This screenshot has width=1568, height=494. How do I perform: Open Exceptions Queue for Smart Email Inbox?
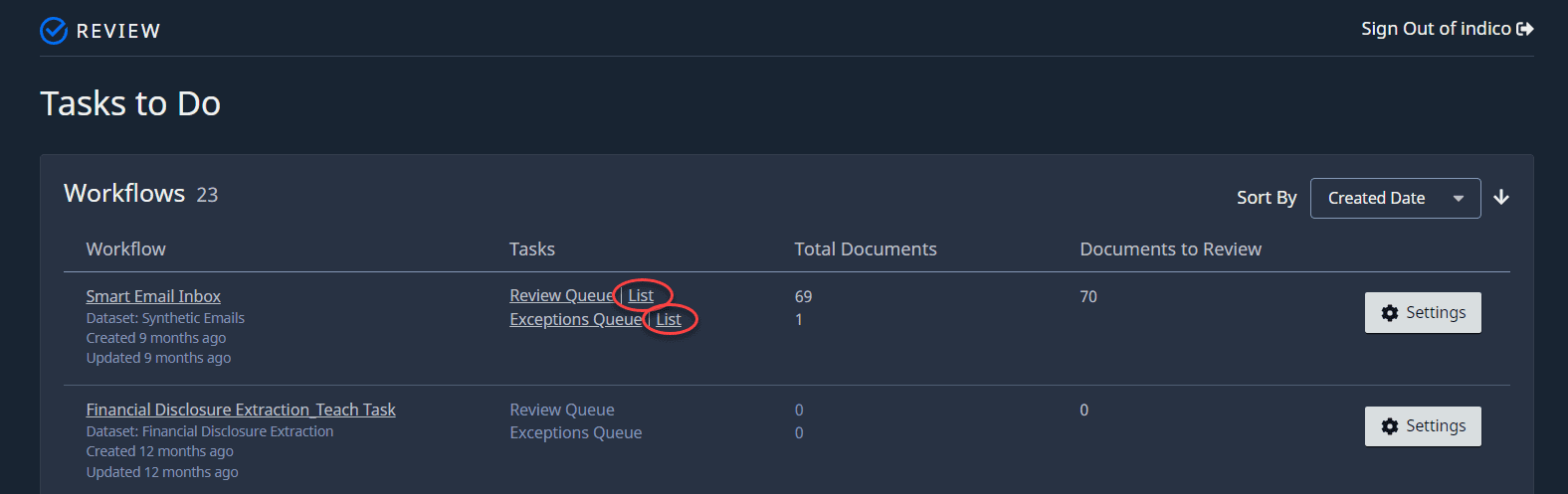tap(575, 319)
